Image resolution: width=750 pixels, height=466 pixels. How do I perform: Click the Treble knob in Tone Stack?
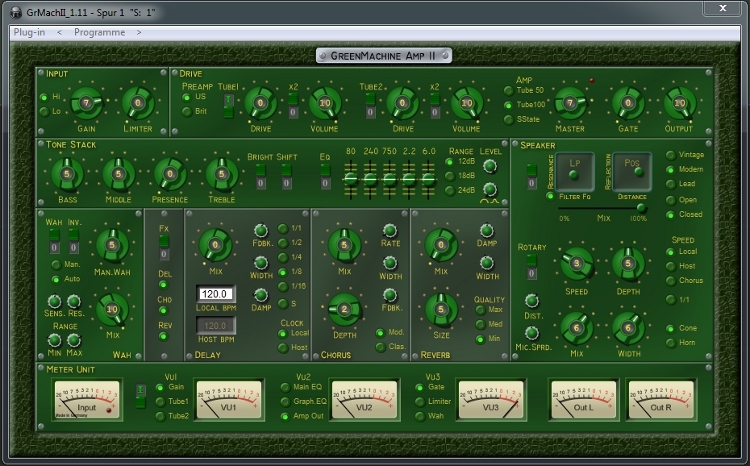point(222,175)
